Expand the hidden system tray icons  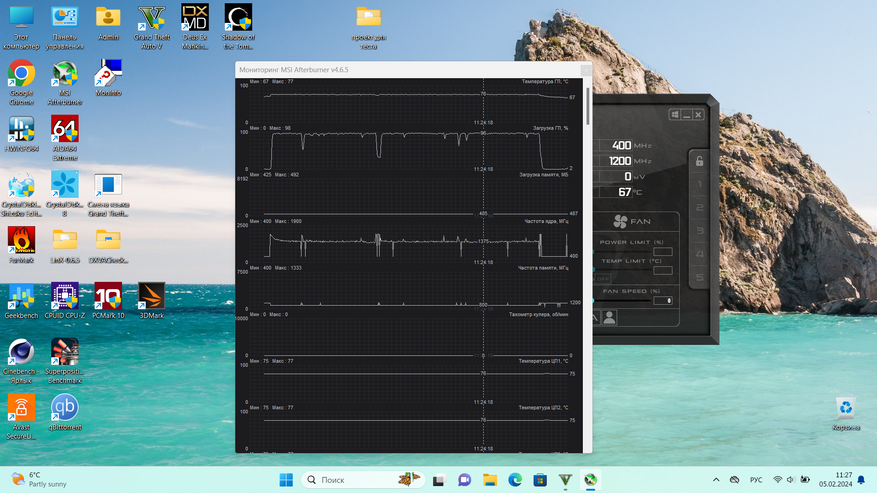pos(716,480)
